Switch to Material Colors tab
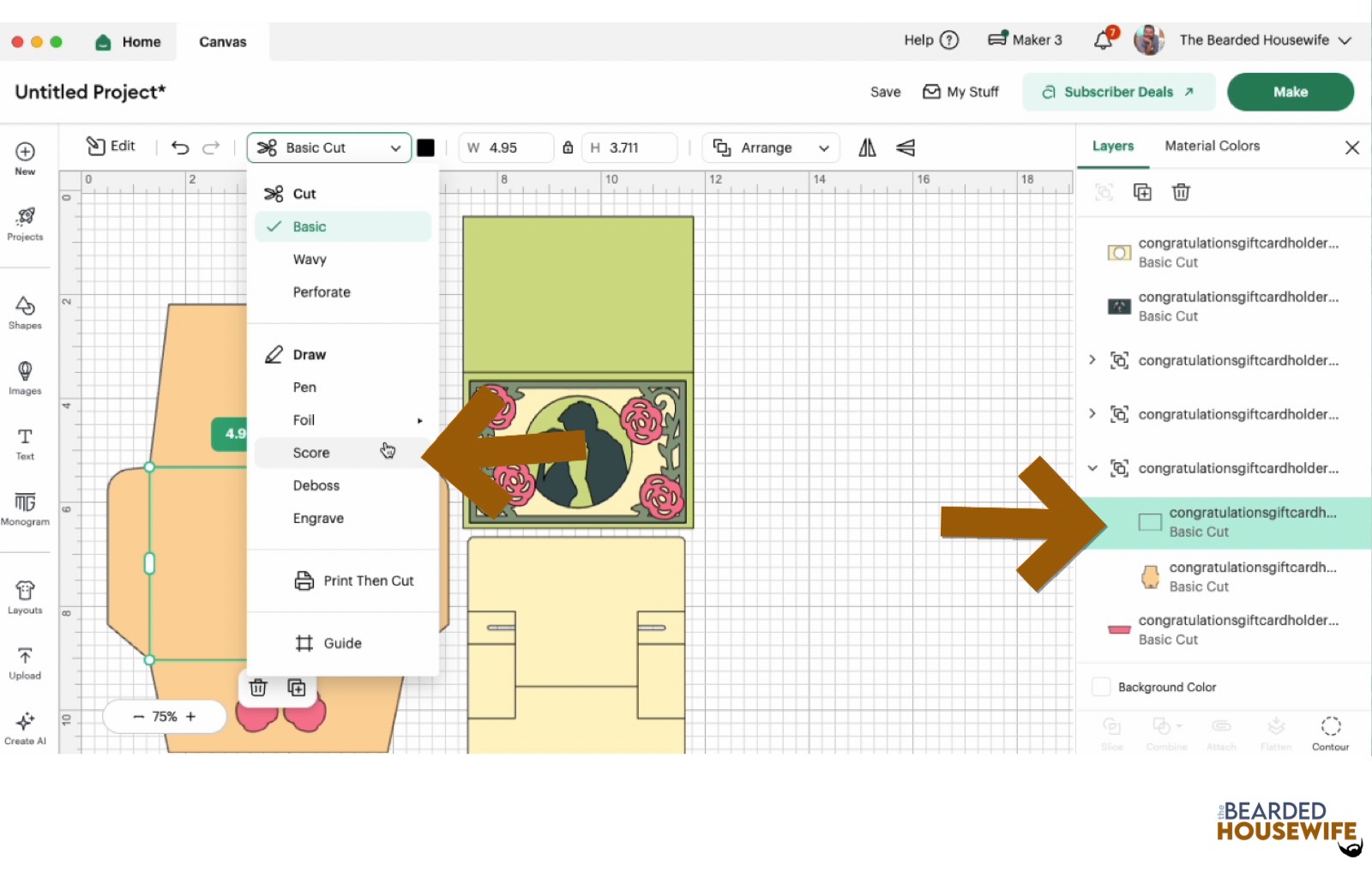 click(x=1212, y=146)
